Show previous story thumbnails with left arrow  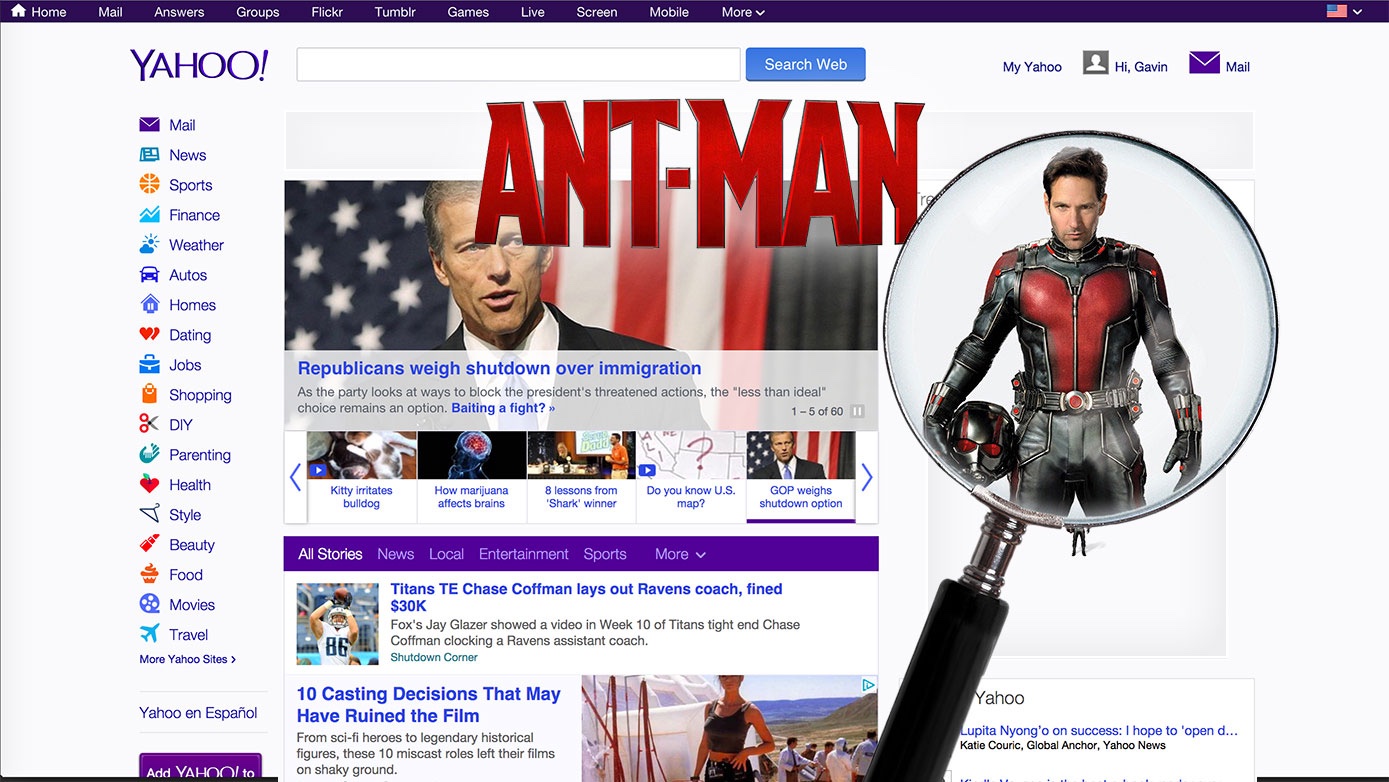point(295,477)
